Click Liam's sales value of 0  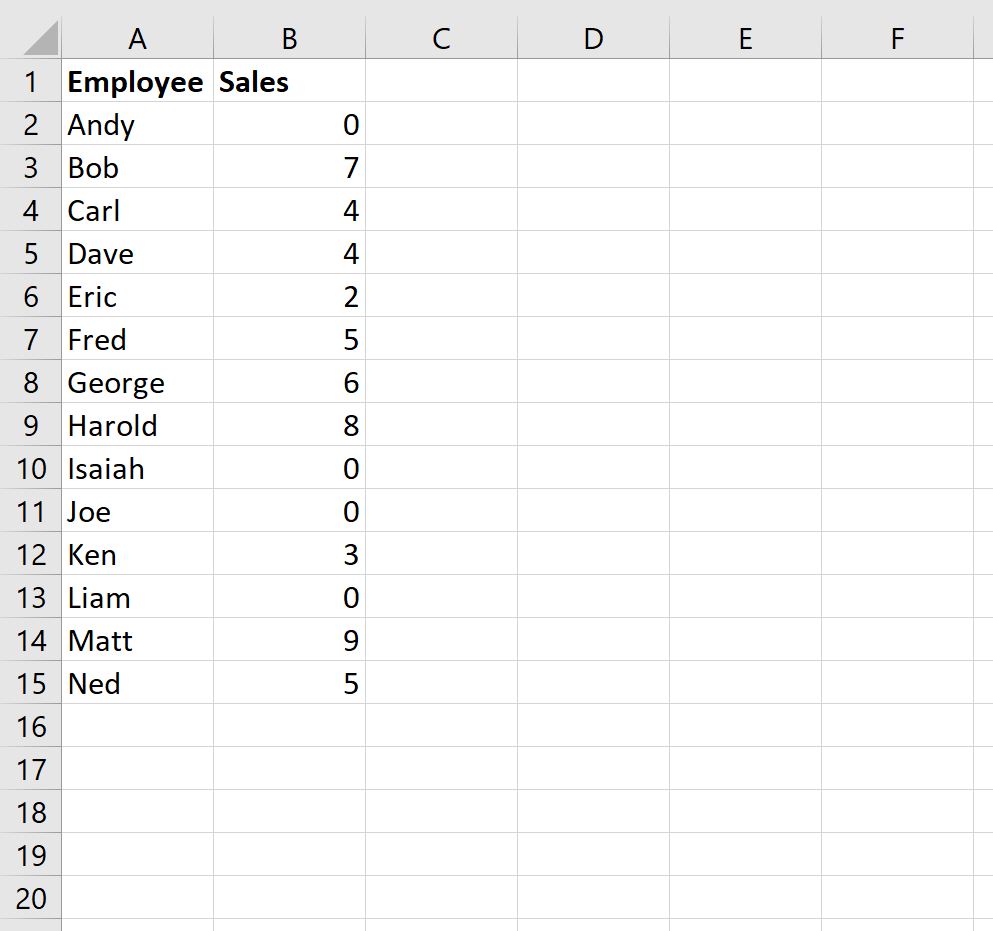288,597
